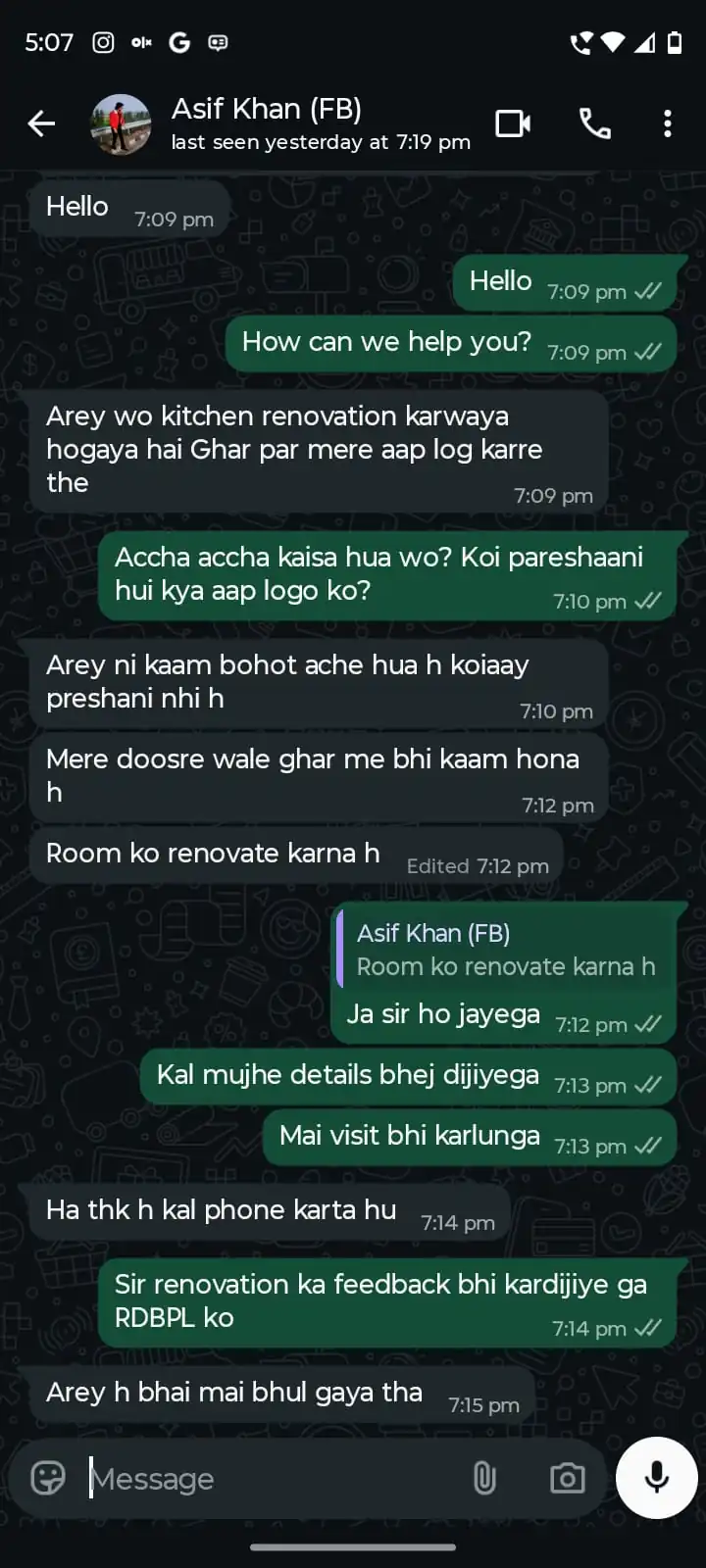Open Asif Khan's profile picture

point(121,124)
